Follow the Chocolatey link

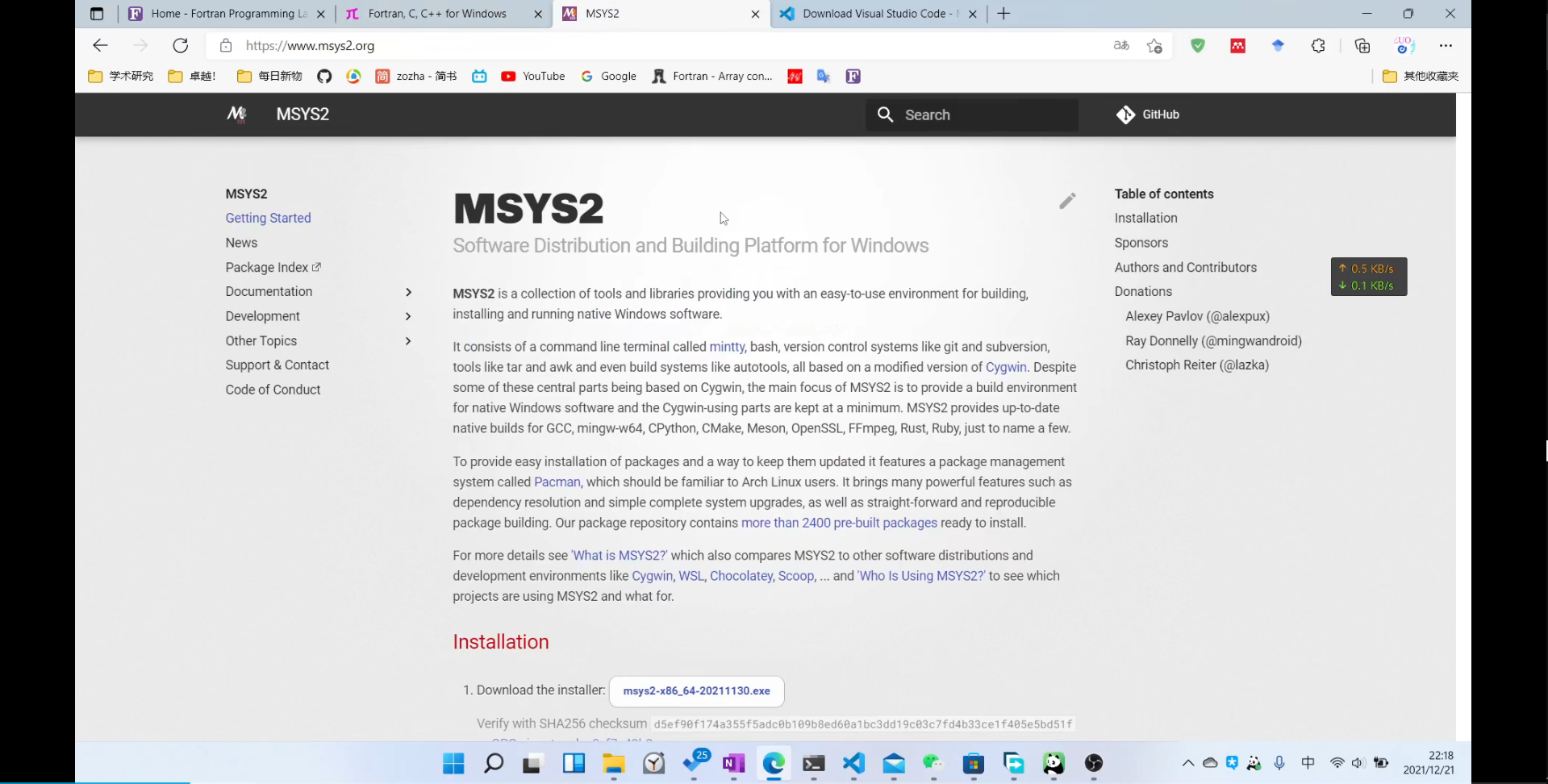pyautogui.click(x=741, y=576)
